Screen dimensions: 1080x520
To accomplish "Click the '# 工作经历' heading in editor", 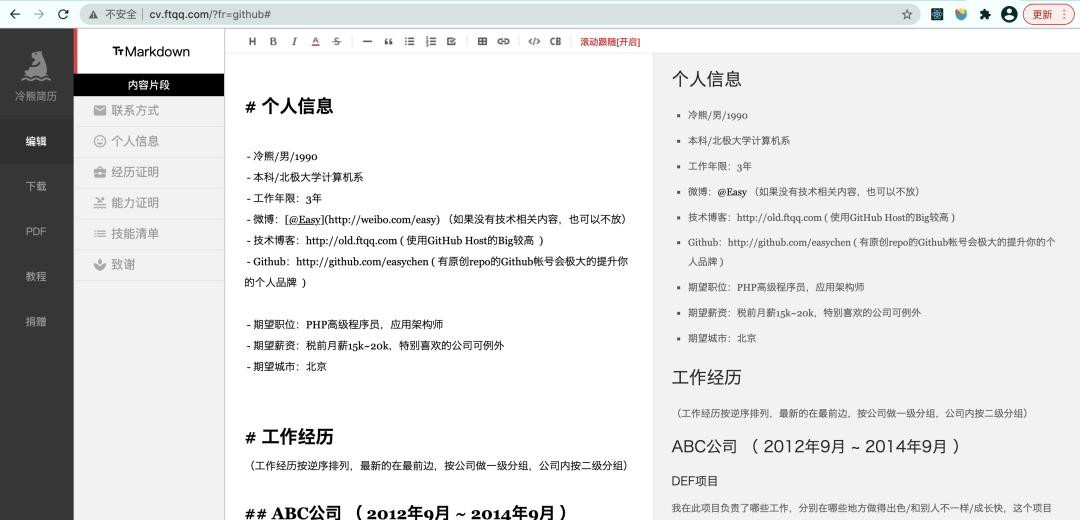I will coord(289,437).
